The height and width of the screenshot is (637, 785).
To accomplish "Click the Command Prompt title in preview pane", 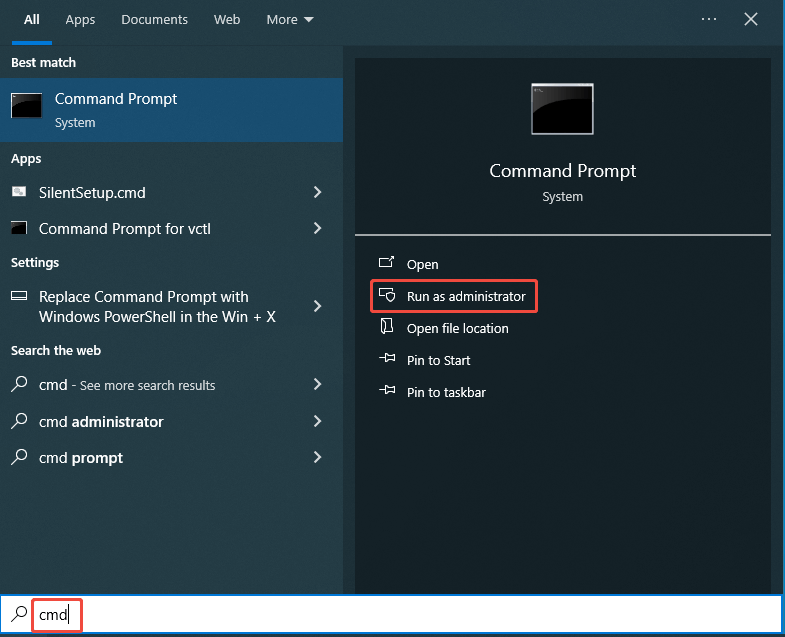I will point(562,171).
